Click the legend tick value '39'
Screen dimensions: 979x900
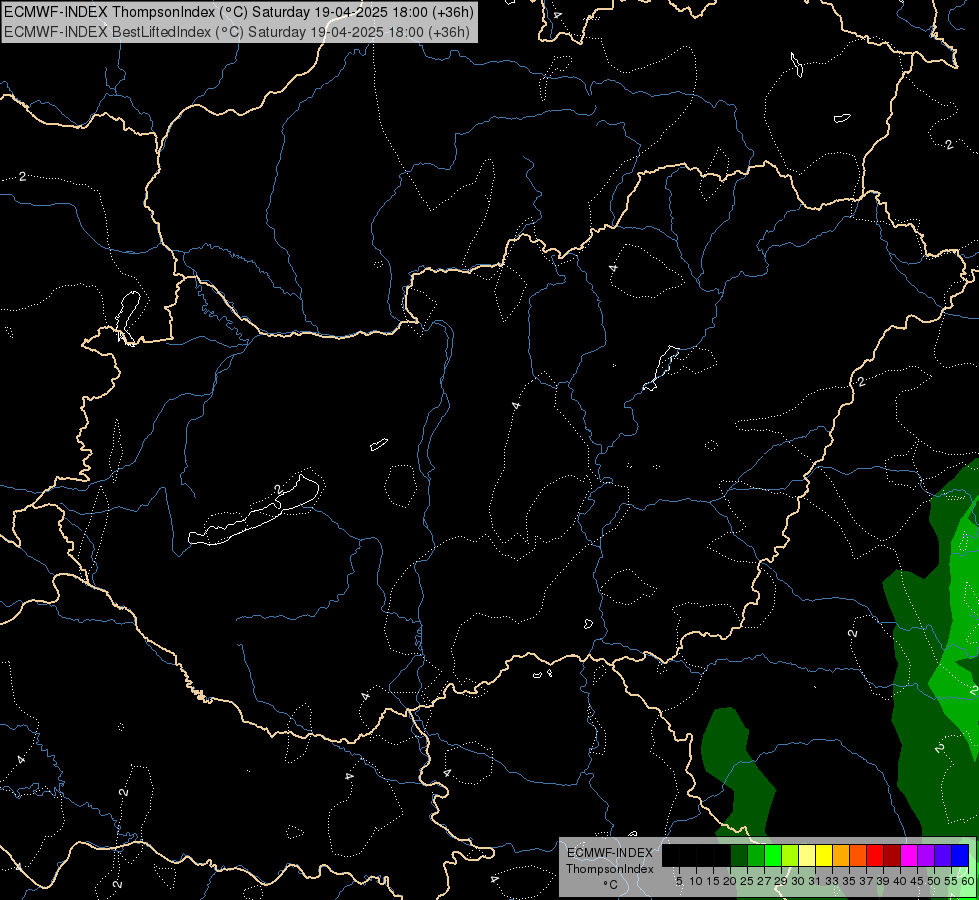point(882,881)
